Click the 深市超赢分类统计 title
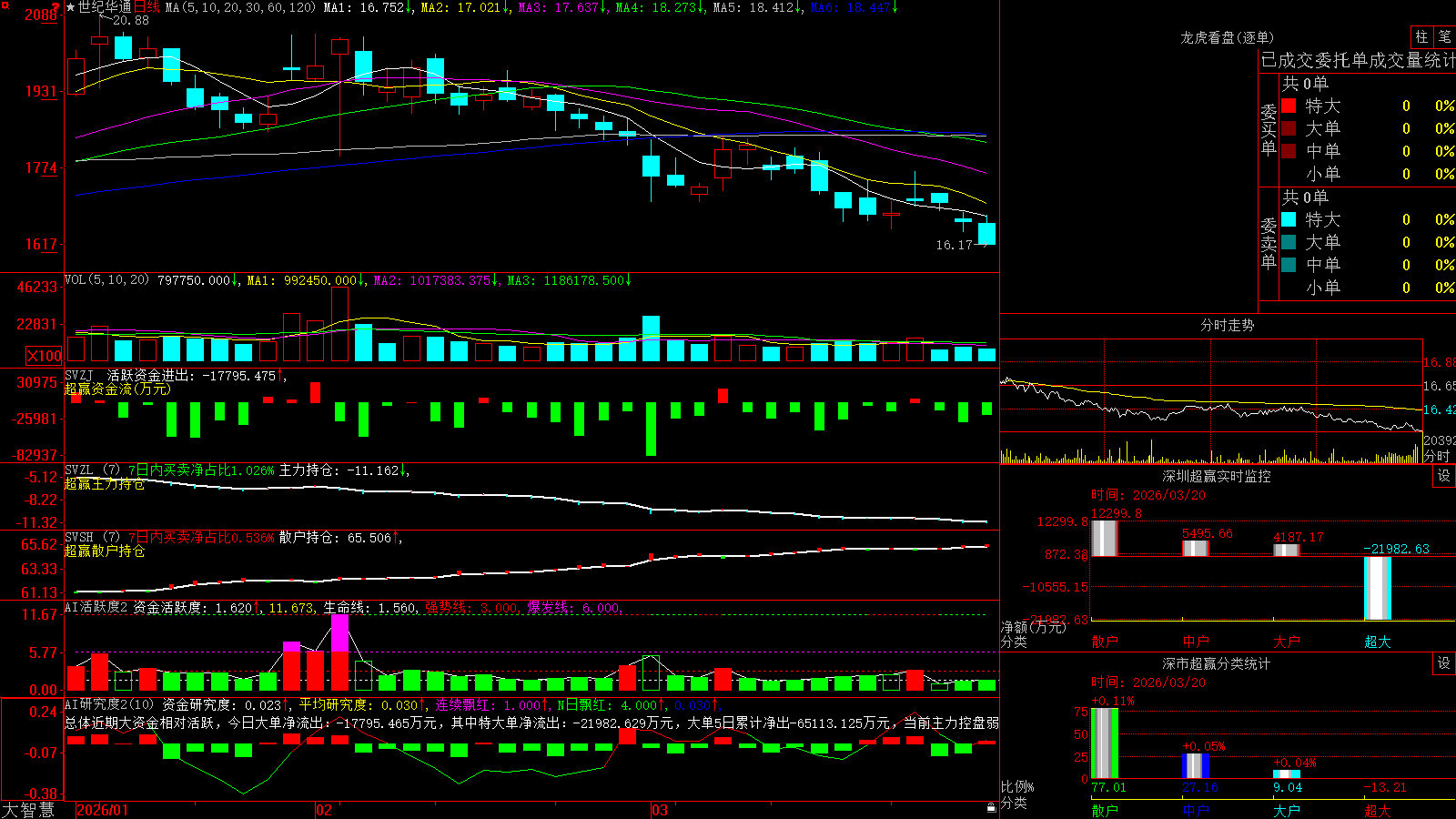The height and width of the screenshot is (819, 1456). coord(1217,663)
